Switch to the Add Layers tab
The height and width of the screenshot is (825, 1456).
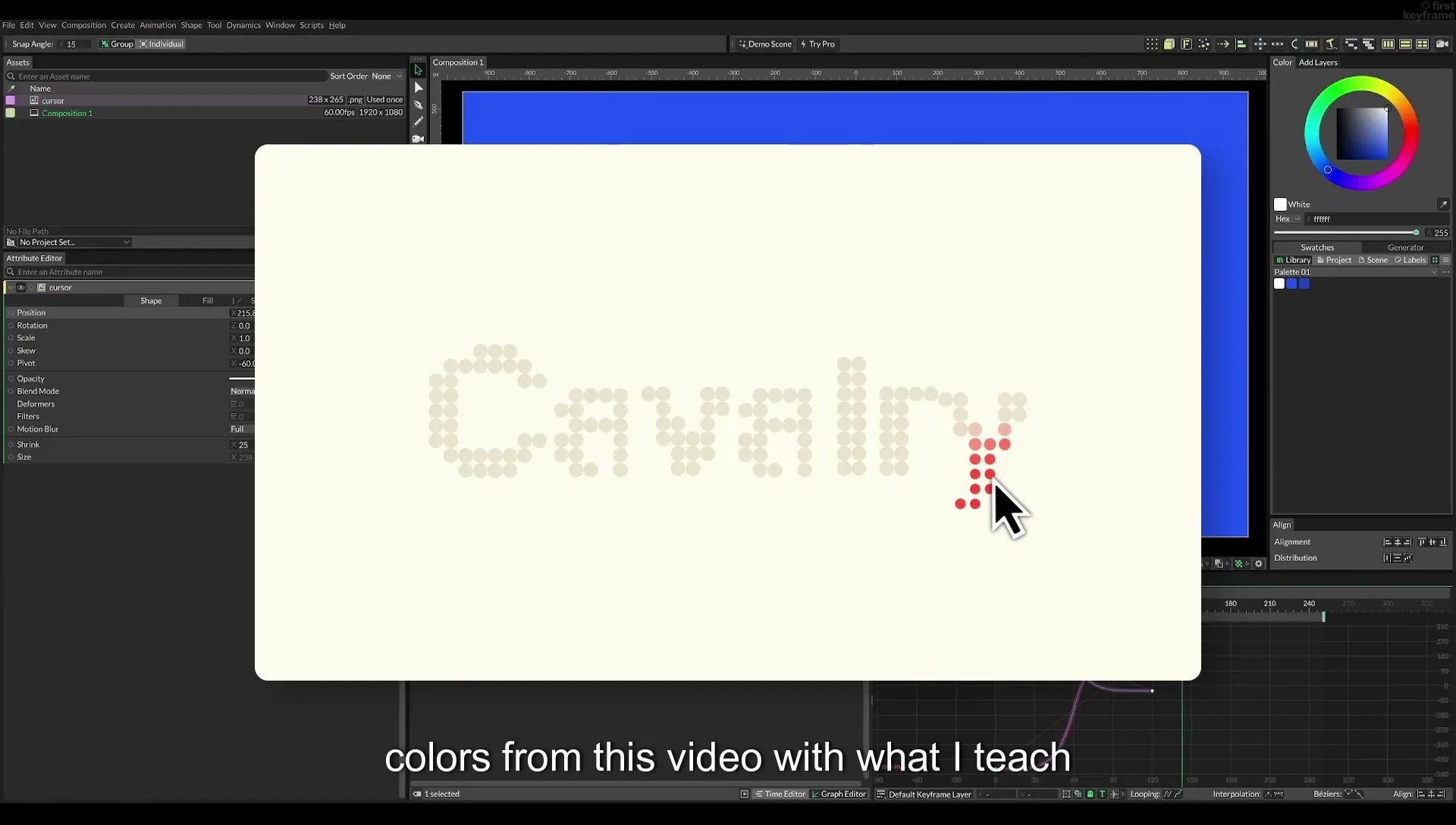[1318, 62]
